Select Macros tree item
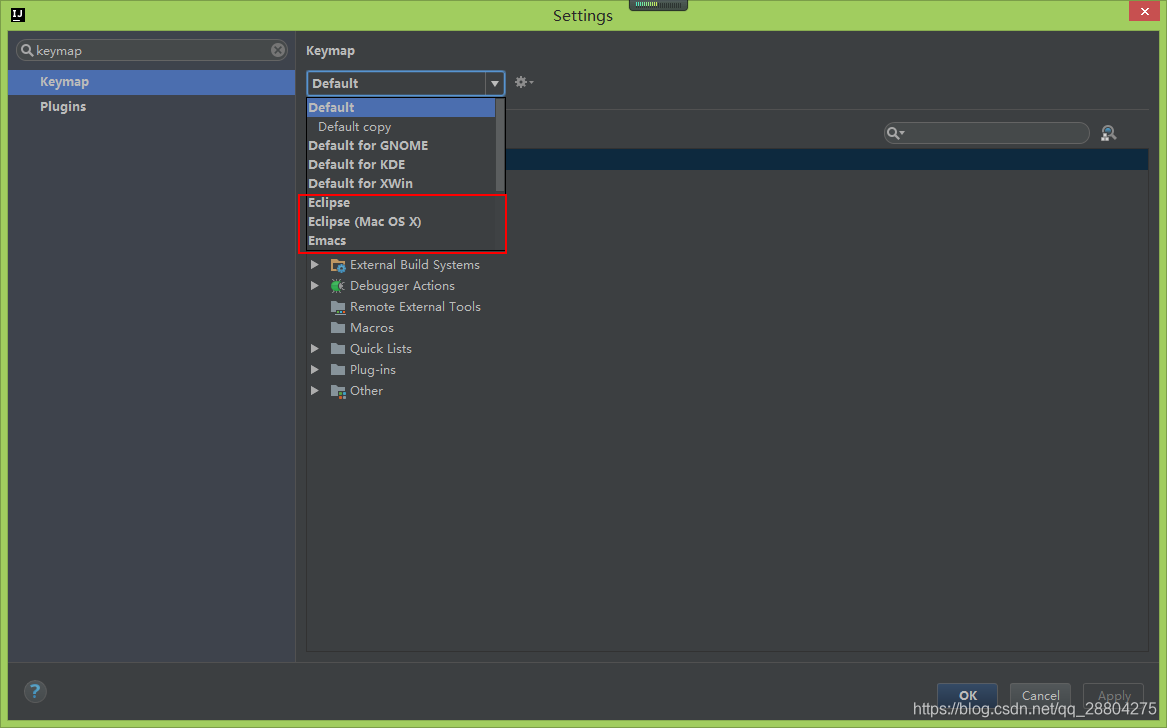Viewport: 1167px width, 728px height. (371, 328)
